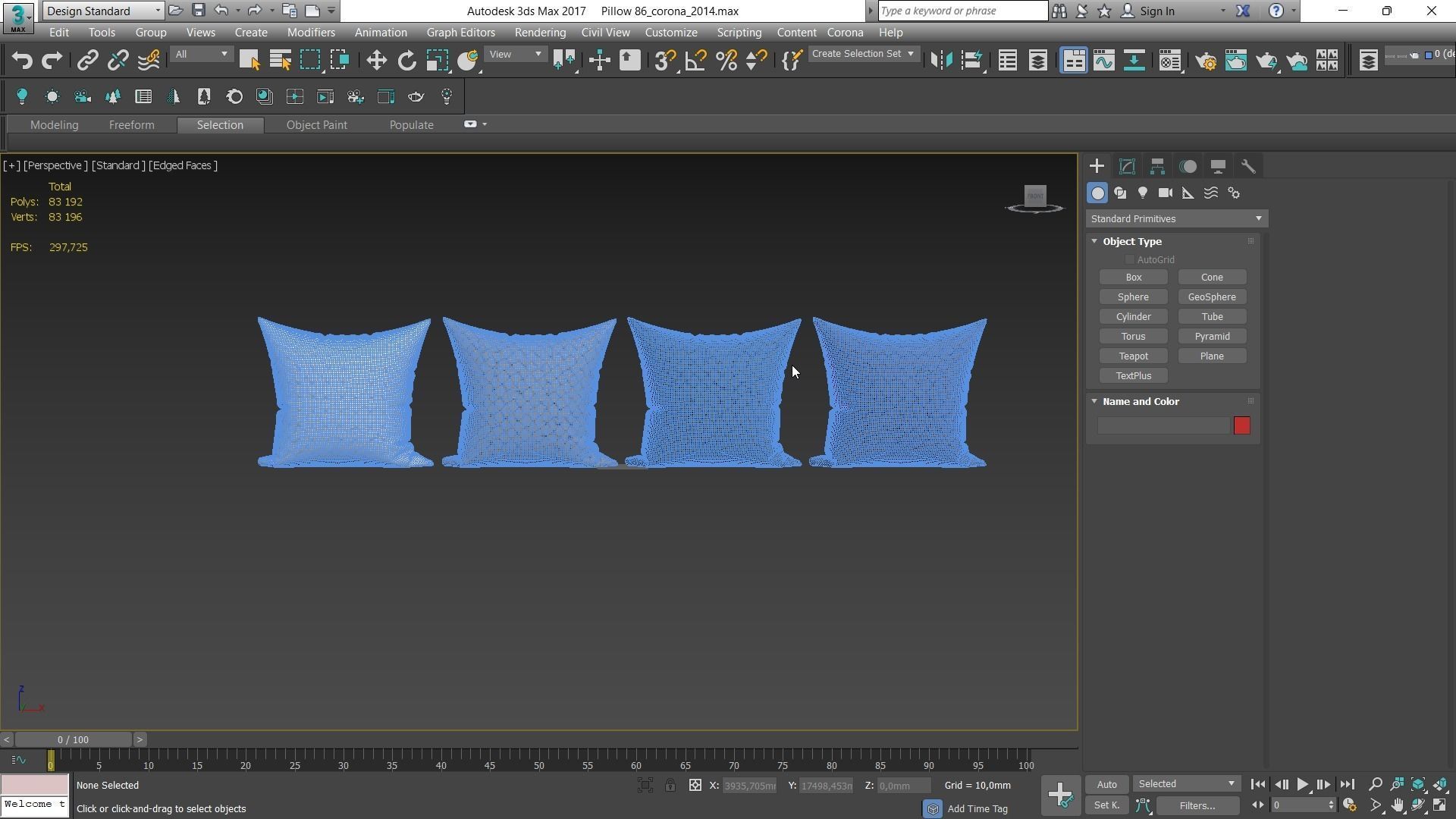
Task: Click the Select and Link icon
Action: click(x=87, y=61)
